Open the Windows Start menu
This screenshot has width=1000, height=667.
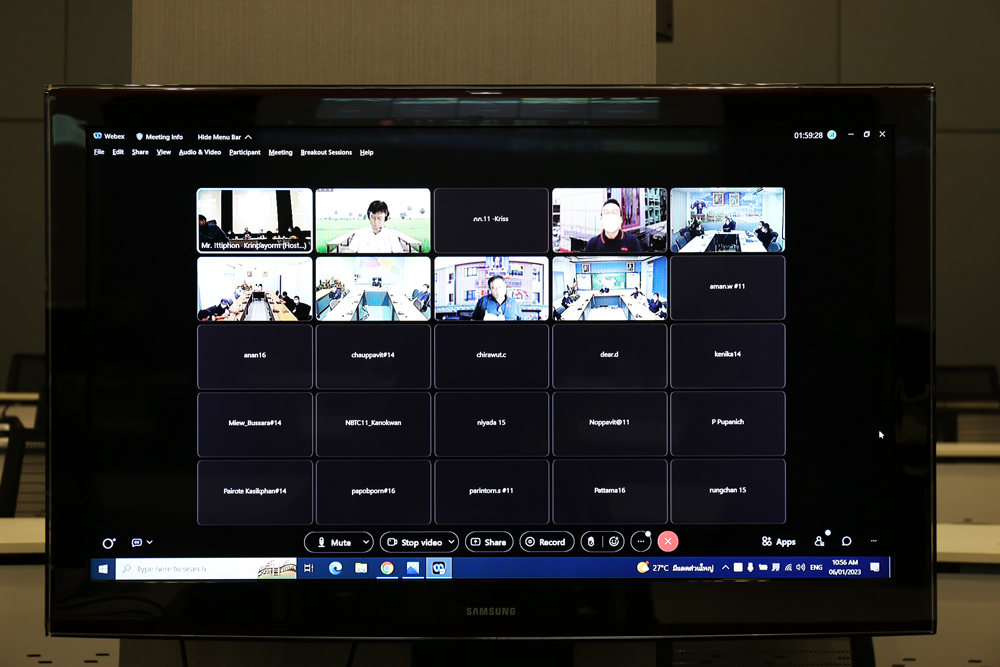coord(103,568)
